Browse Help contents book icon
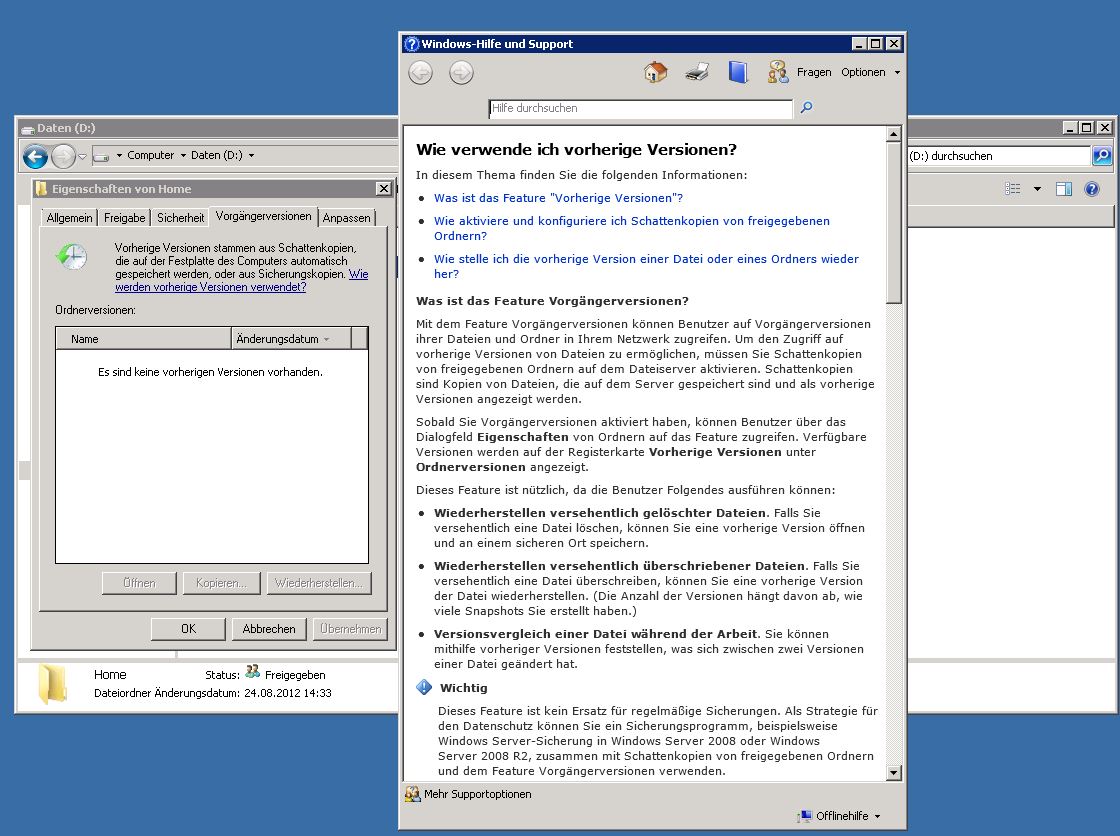The width and height of the screenshot is (1120, 836). [738, 72]
